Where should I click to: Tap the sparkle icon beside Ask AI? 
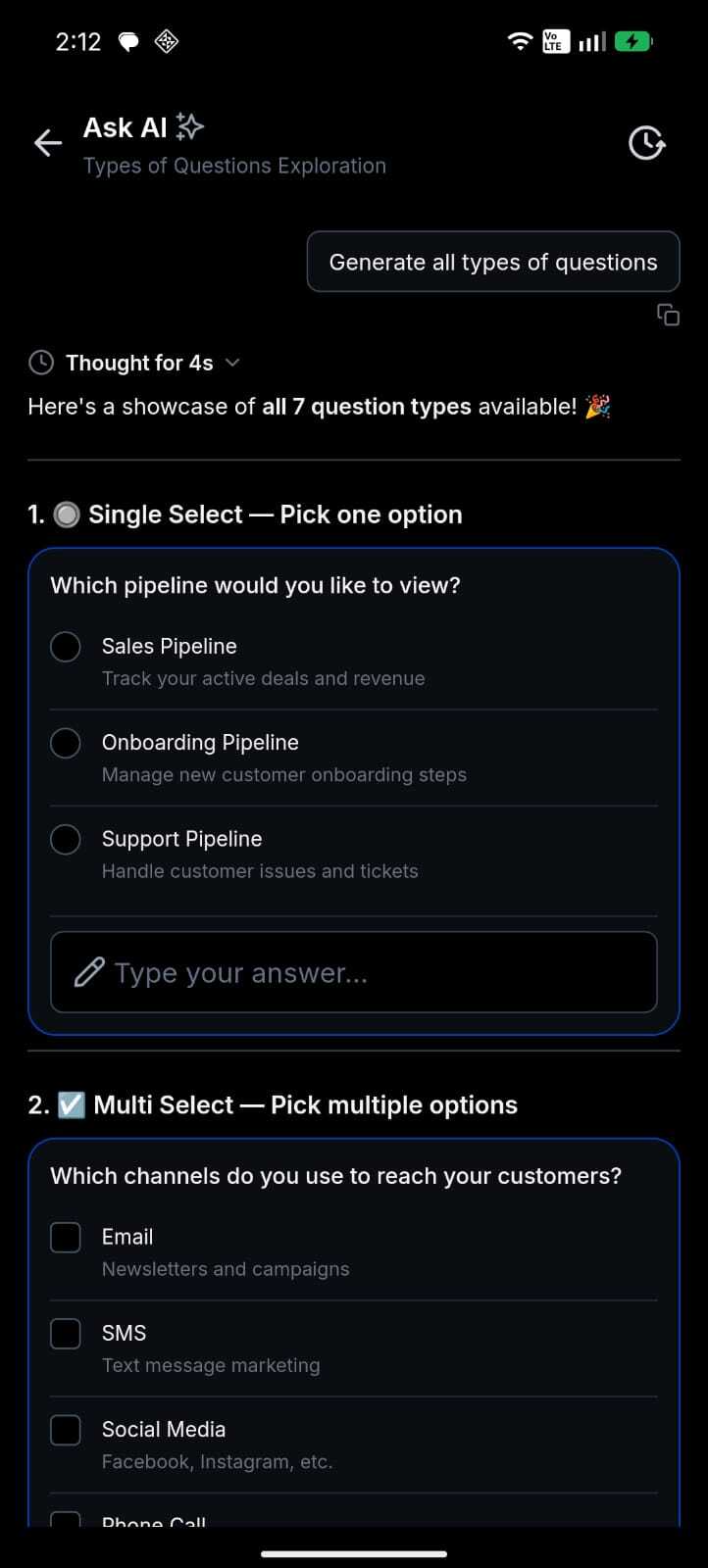(x=189, y=126)
